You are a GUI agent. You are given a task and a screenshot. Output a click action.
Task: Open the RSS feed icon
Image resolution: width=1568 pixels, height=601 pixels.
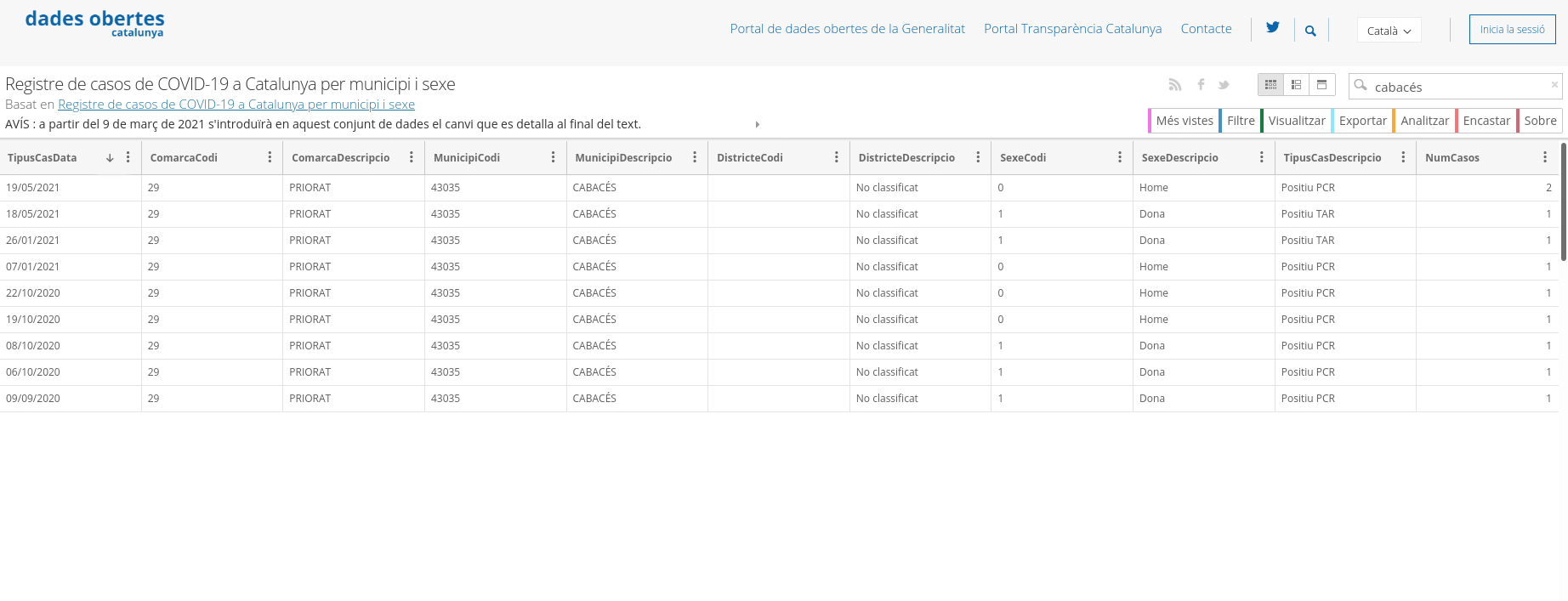click(1175, 84)
